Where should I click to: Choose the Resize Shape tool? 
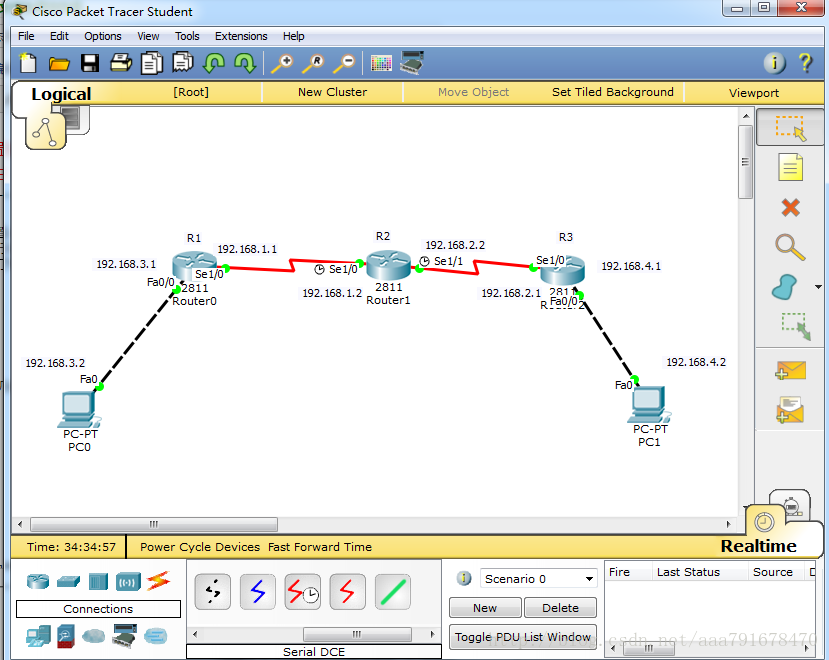pos(796,326)
